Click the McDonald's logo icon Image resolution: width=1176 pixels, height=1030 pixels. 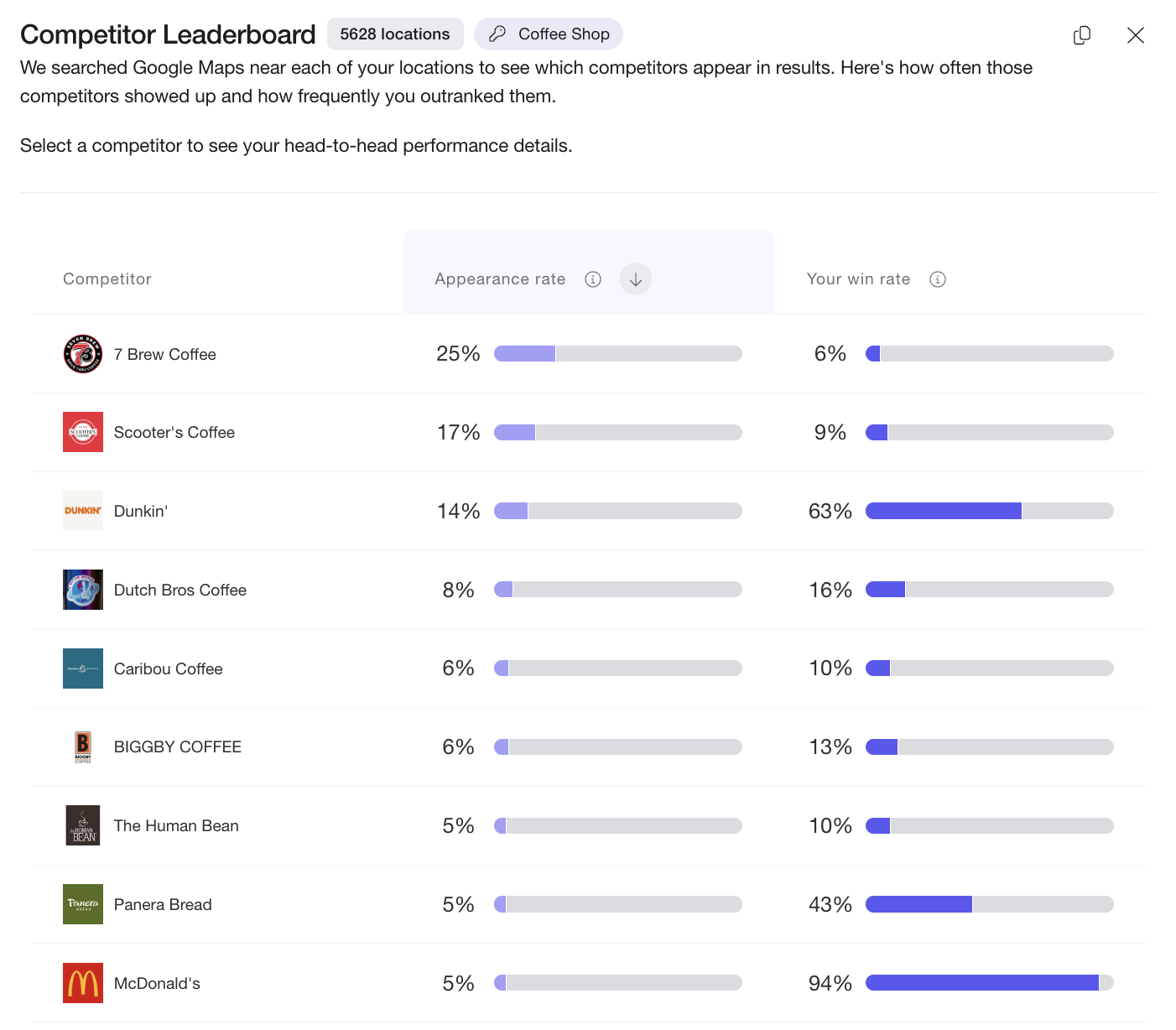(x=83, y=983)
